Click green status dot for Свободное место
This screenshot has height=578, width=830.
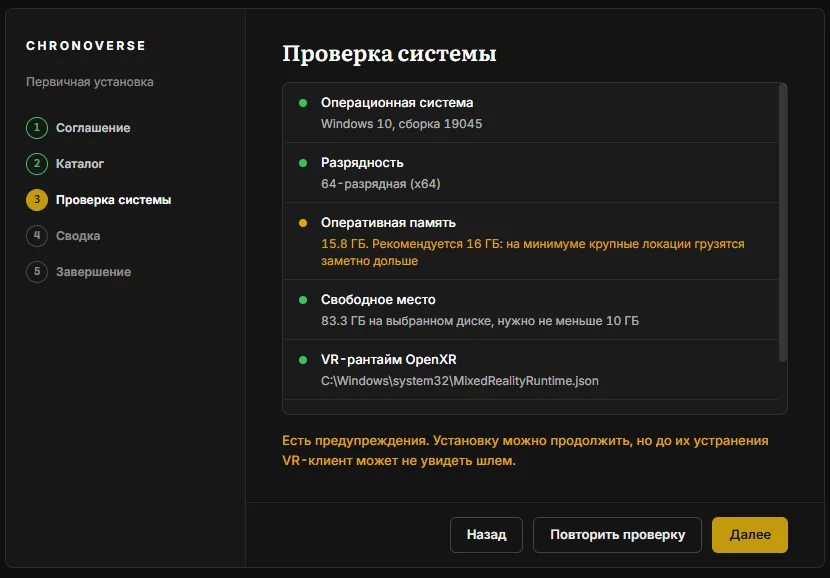(303, 300)
